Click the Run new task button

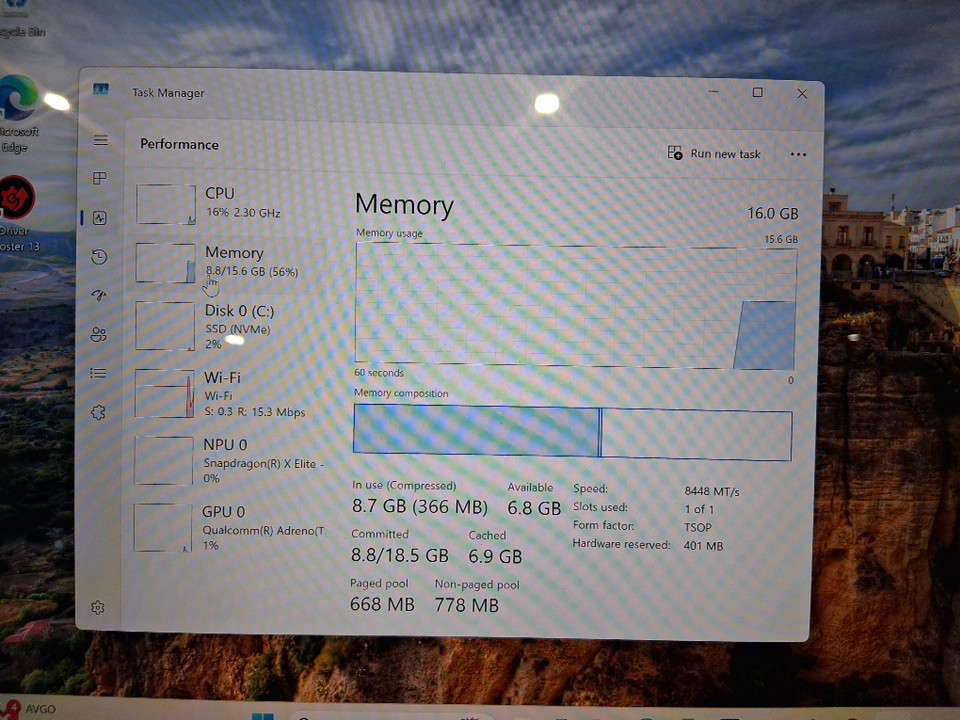714,154
